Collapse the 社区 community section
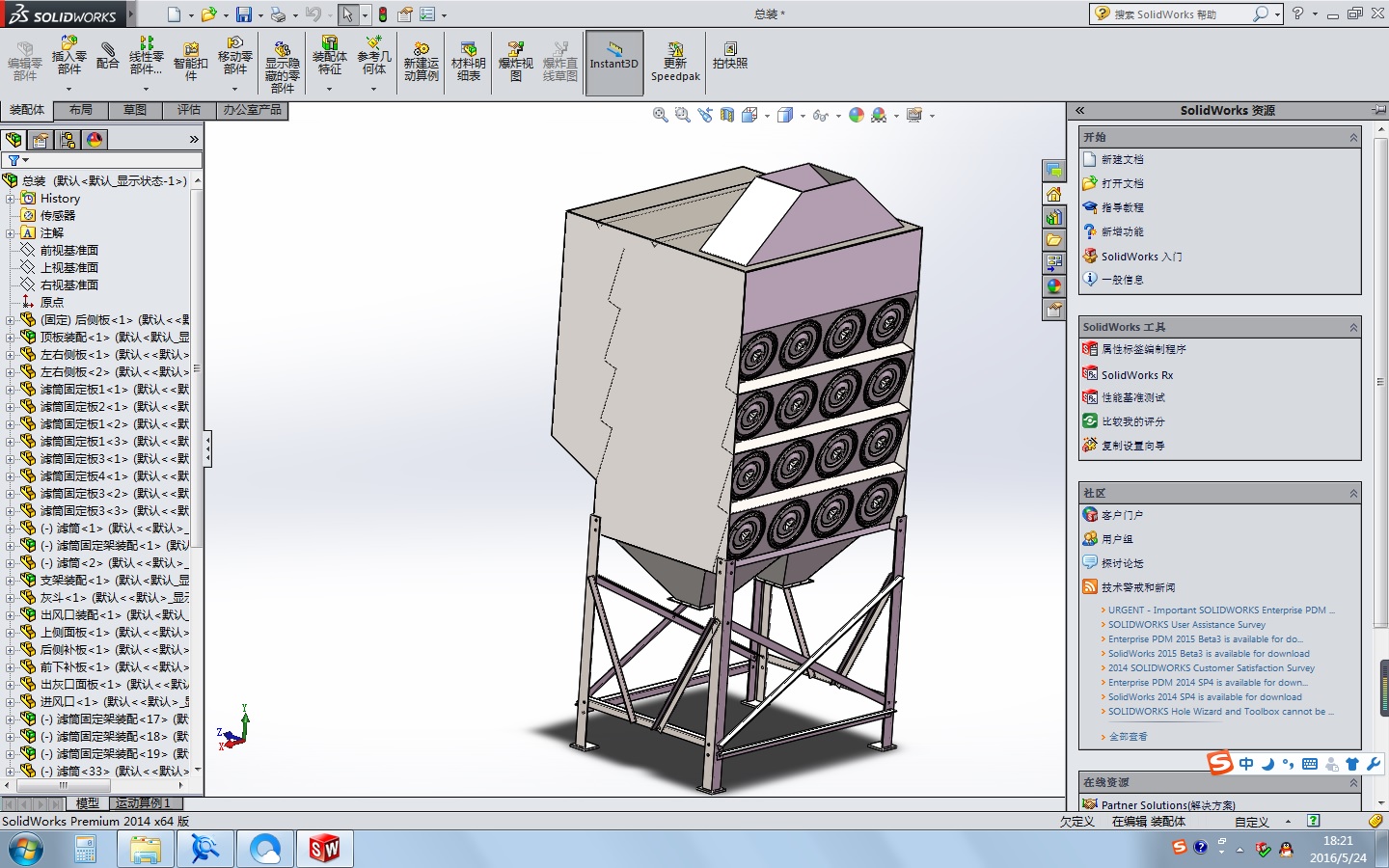The width and height of the screenshot is (1389, 868). (x=1353, y=494)
